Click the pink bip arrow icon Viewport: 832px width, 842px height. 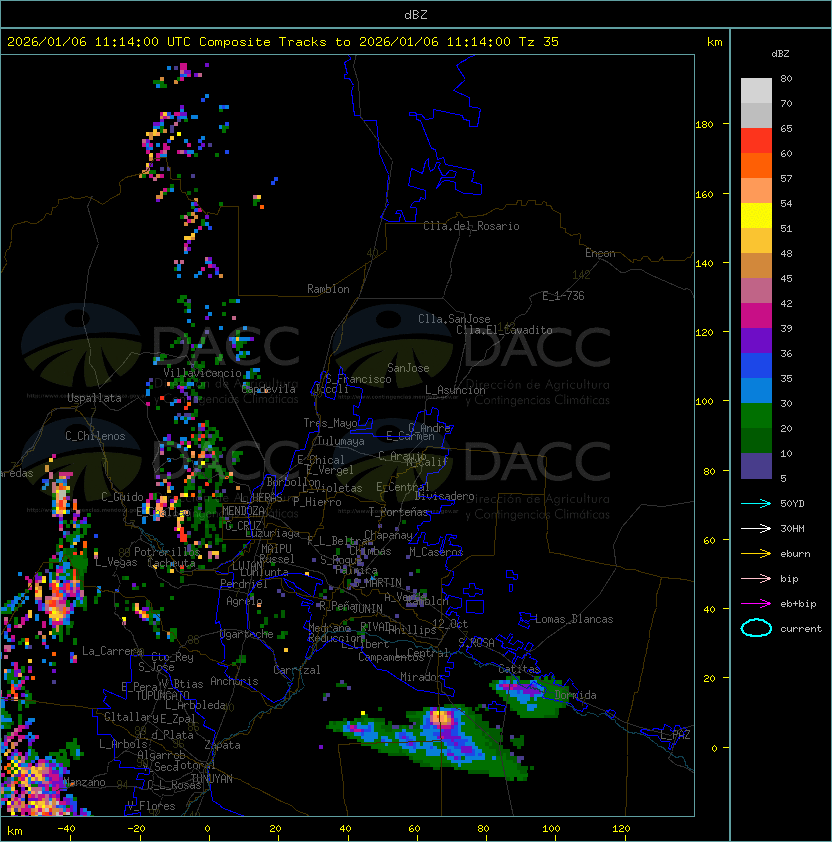(x=756, y=578)
